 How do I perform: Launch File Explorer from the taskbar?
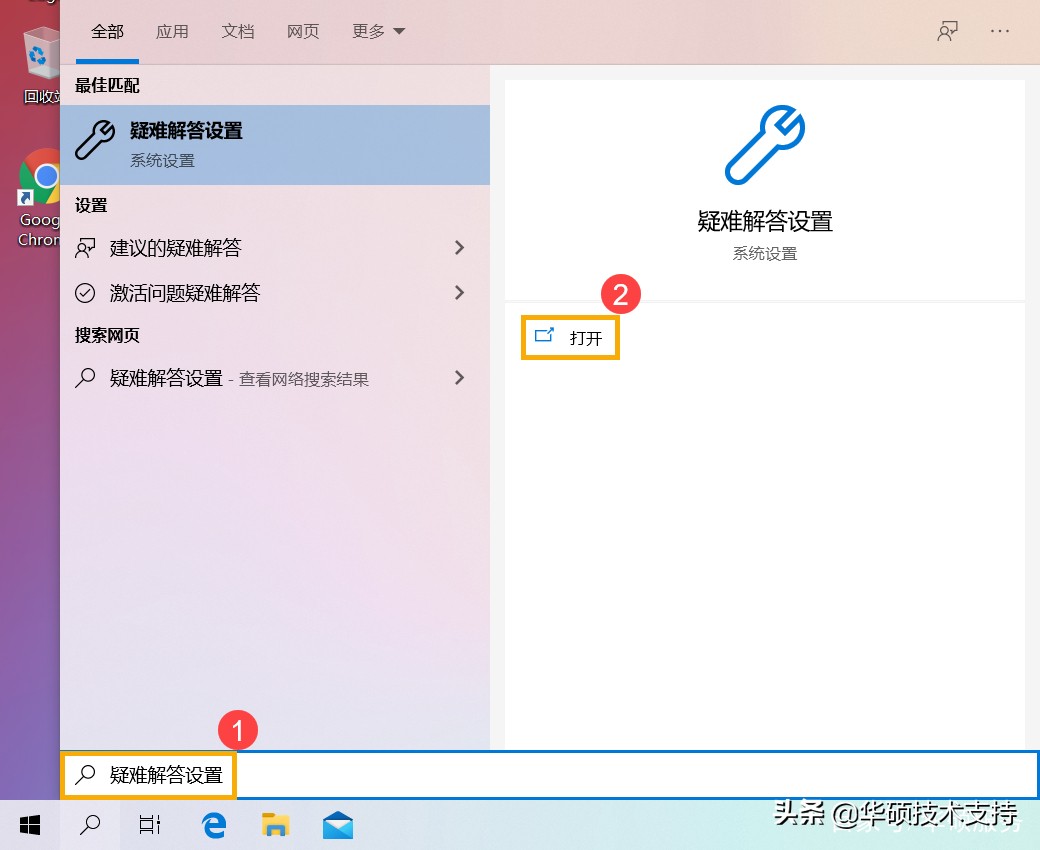275,825
